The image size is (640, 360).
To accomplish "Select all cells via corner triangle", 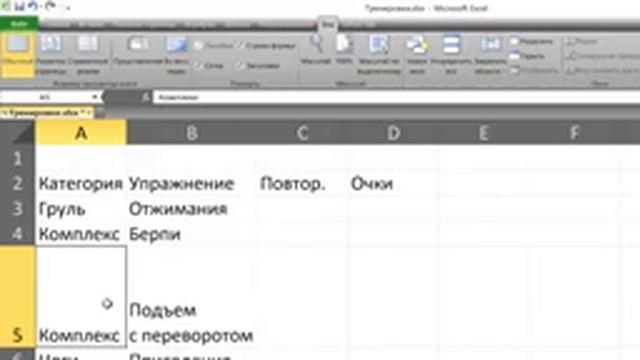I will click(24, 134).
